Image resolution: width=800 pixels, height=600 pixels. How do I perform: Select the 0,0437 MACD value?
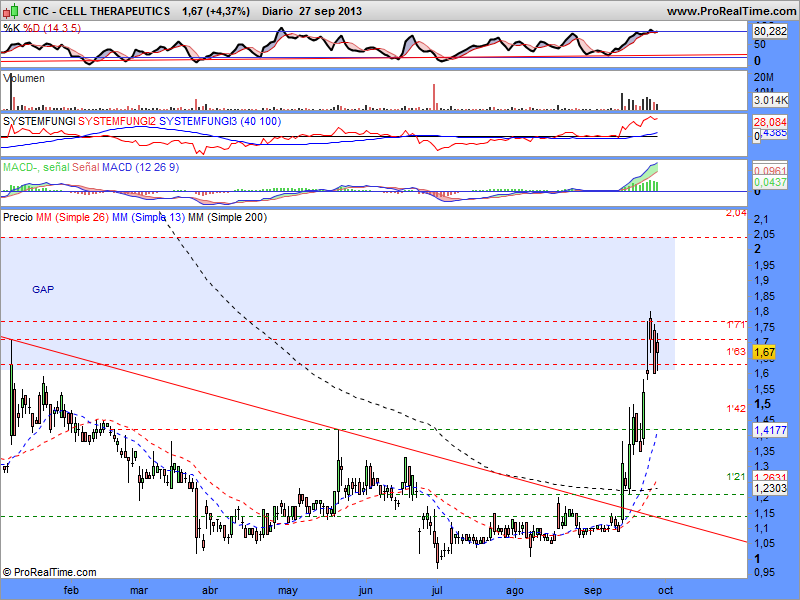coord(770,182)
